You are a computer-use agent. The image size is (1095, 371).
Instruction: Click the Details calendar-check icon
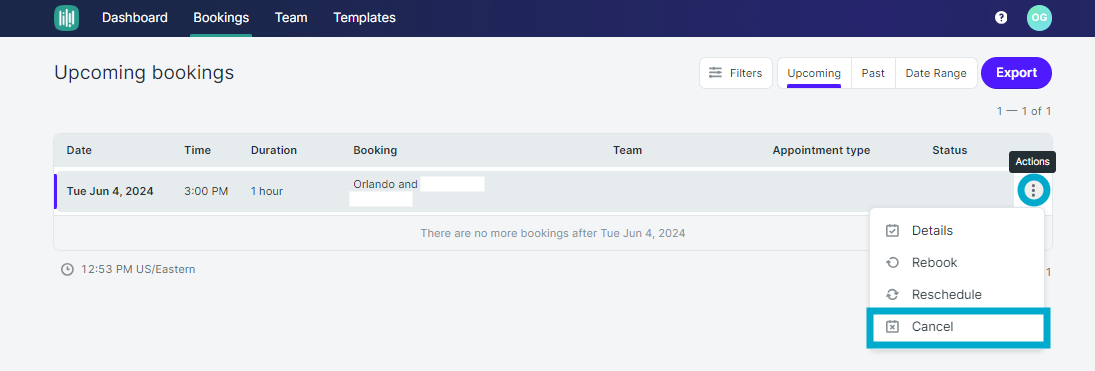892,231
